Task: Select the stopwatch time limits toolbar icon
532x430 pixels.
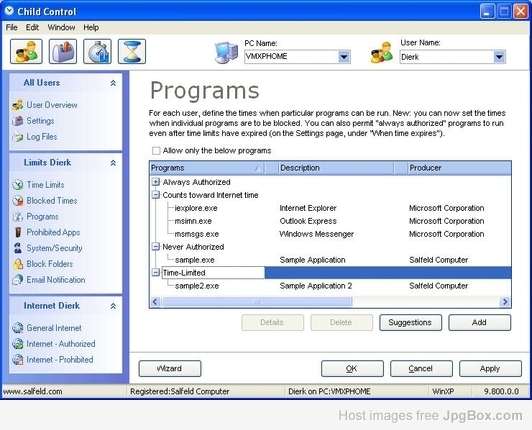Action: [x=97, y=51]
